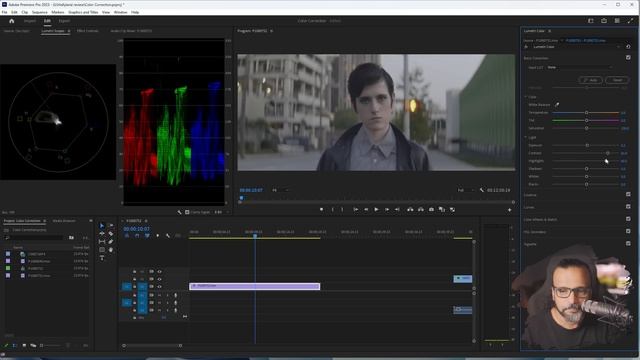Click the Reset button in Lumetri
Screen dimensions: 640x360
[x=617, y=80]
